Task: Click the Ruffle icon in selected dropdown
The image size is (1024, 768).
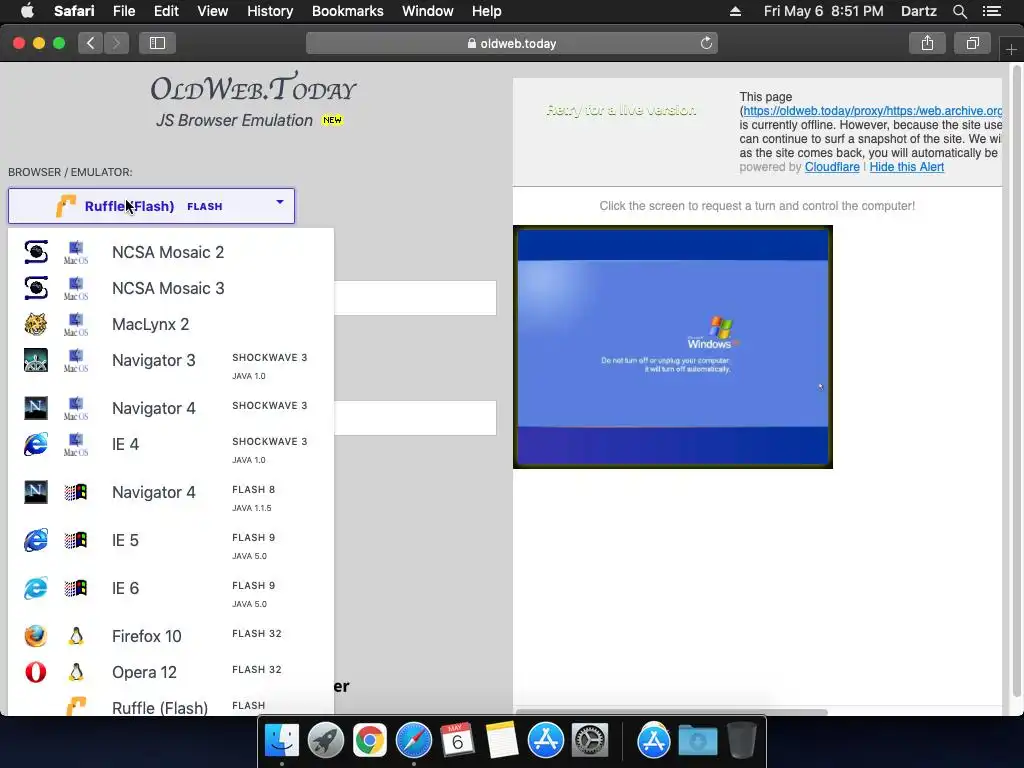Action: coord(66,206)
